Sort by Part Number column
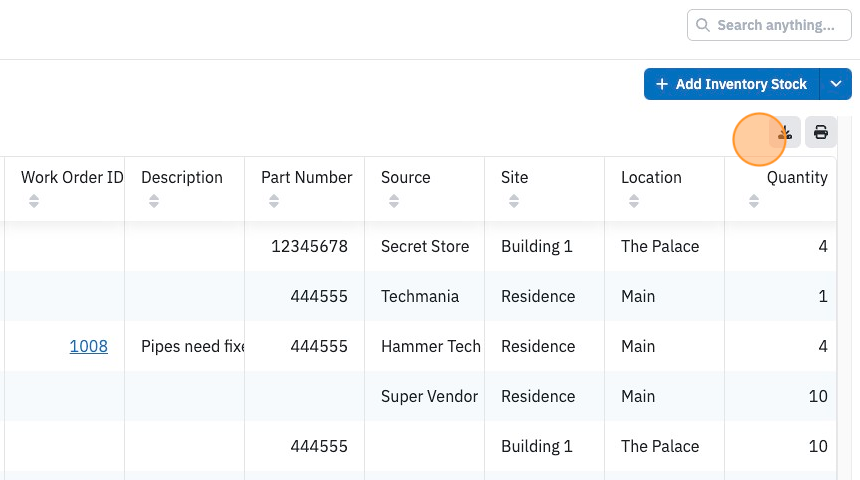The height and width of the screenshot is (480, 860). (274, 201)
